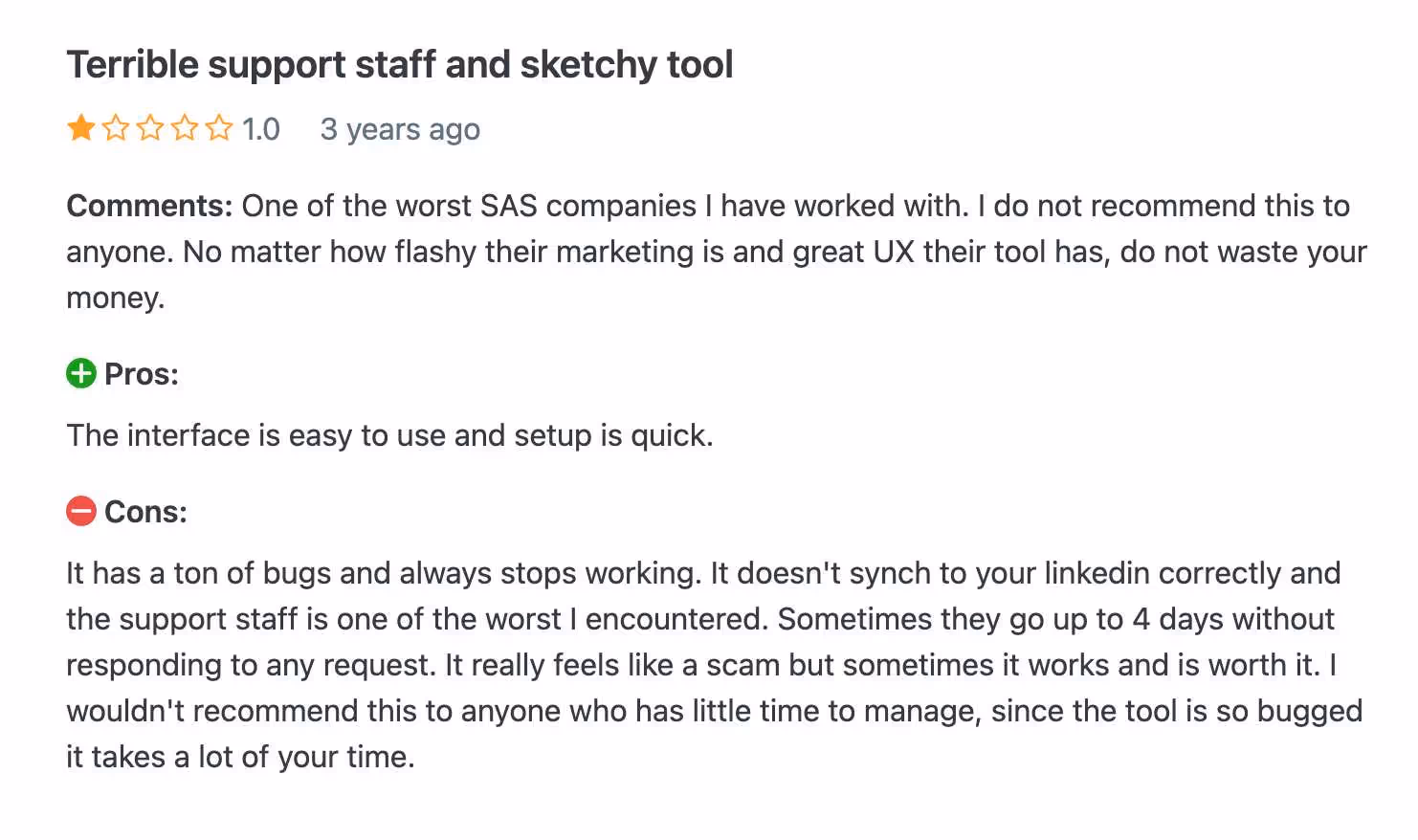Click the first filled orange star
The width and height of the screenshot is (1418, 840).
[81, 127]
